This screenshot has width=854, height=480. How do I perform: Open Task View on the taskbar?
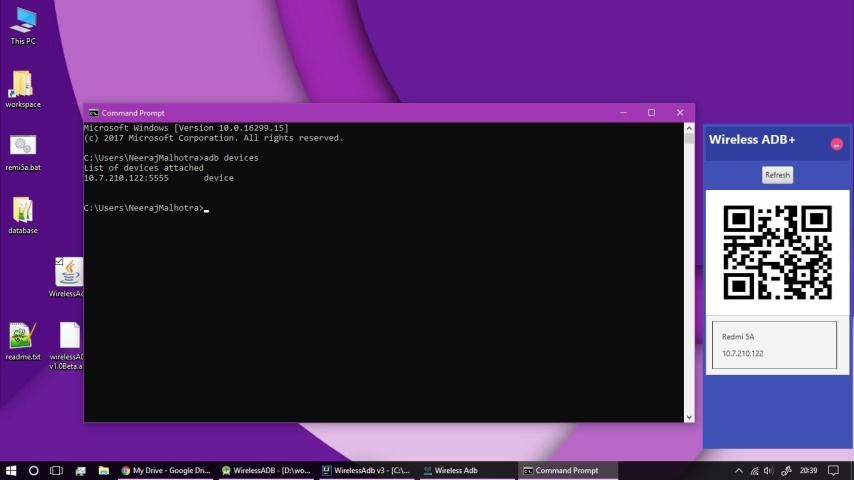tap(56, 470)
